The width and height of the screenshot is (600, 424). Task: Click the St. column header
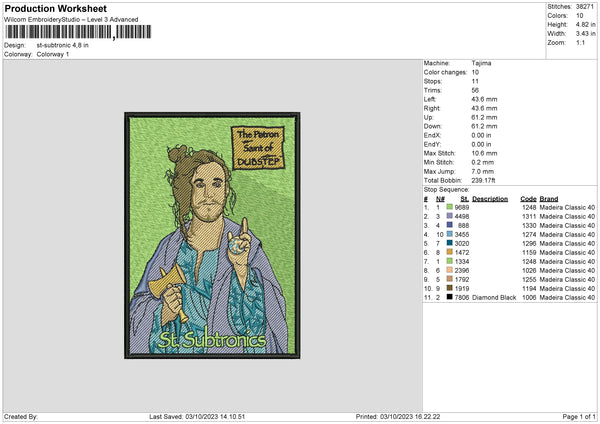465,199
